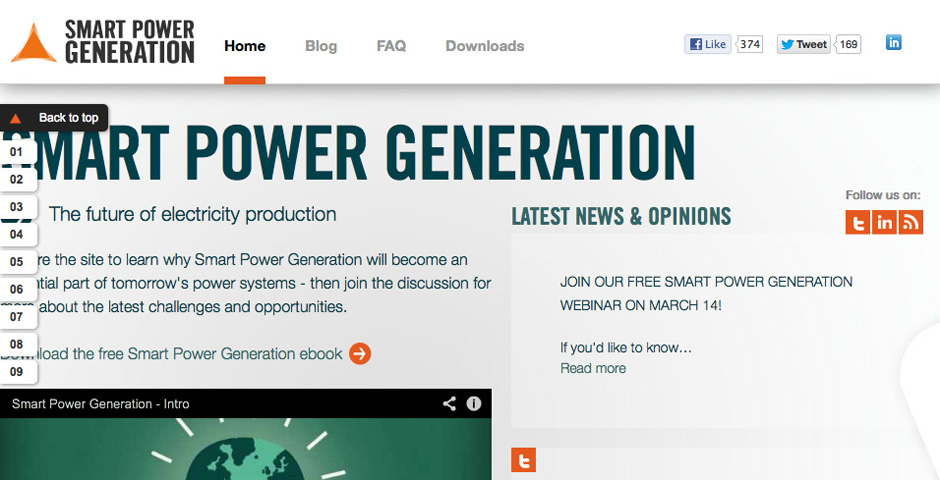Screen dimensions: 940x480
Task: Jump to section 01
Action: pyautogui.click(x=17, y=152)
